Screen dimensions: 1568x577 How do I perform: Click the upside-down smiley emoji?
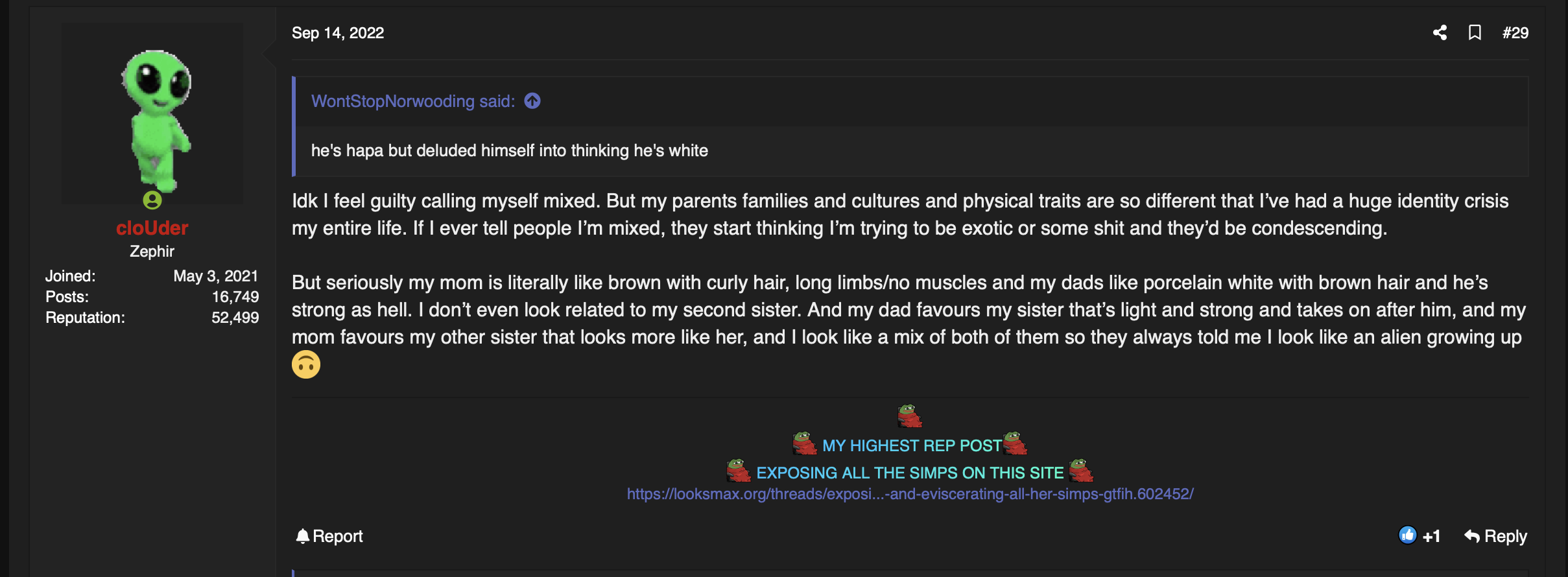306,364
